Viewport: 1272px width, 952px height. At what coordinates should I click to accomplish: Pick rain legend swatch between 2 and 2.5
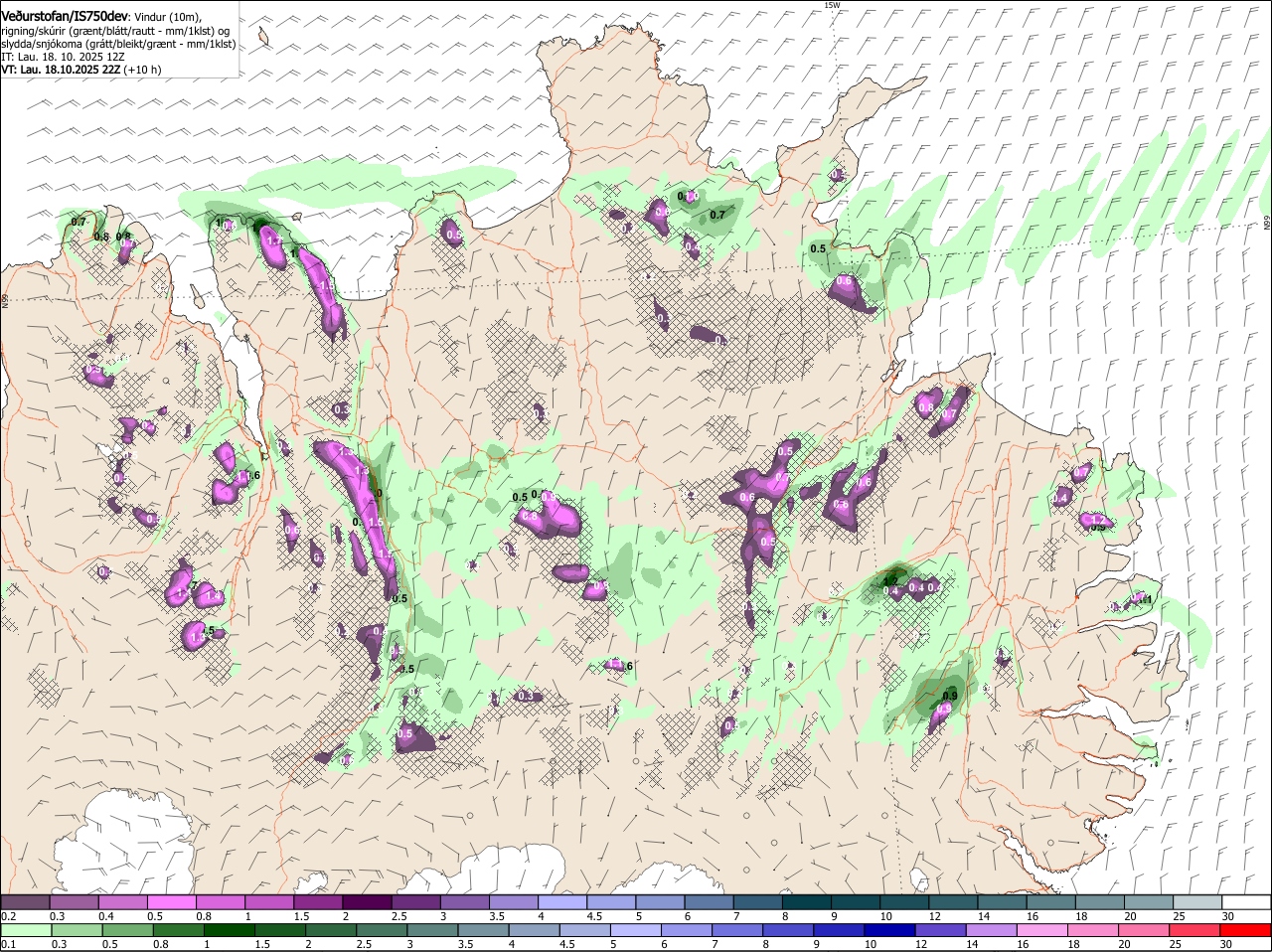[x=331, y=930]
